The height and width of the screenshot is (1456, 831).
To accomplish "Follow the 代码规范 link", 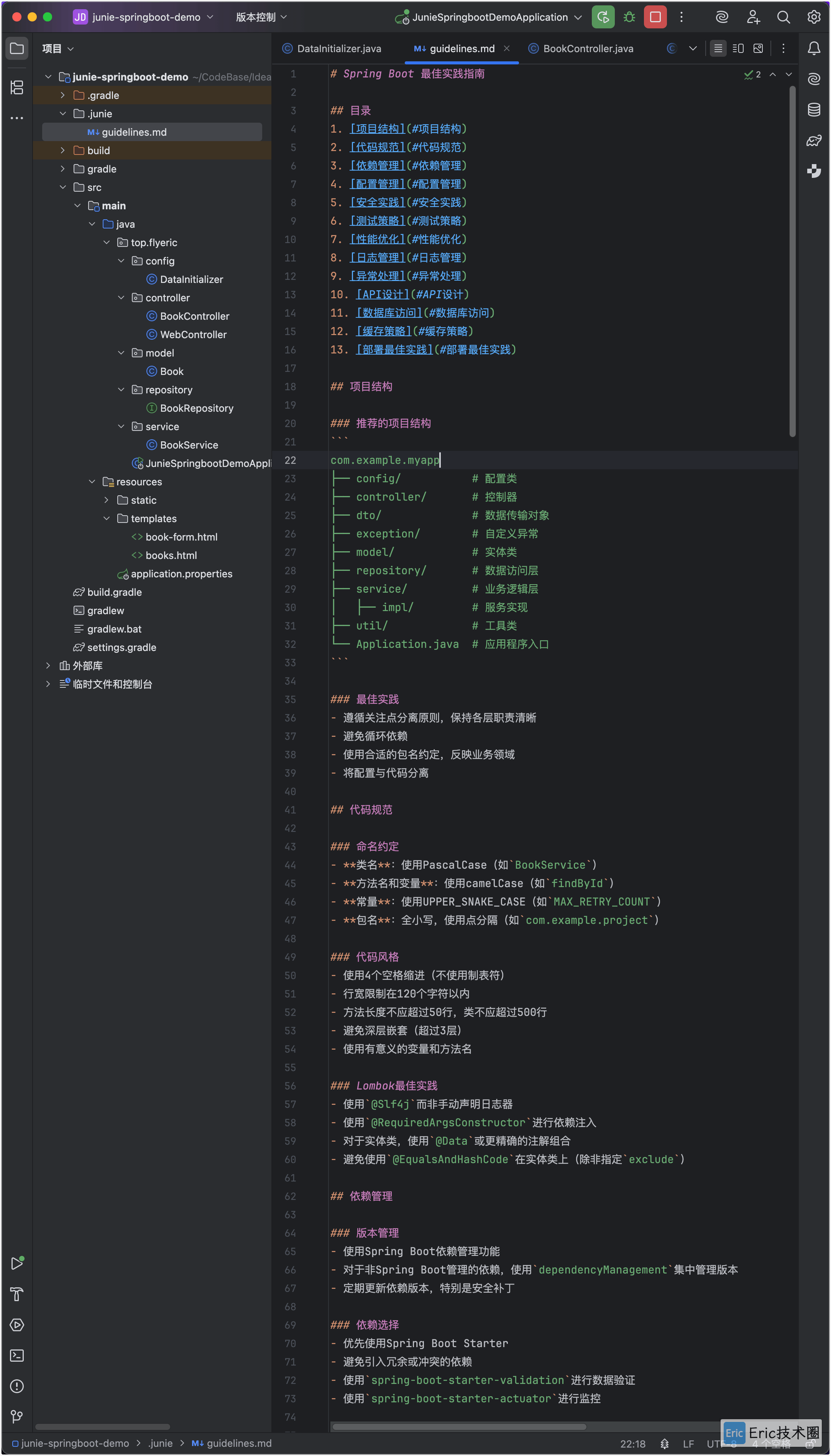I will click(x=377, y=147).
